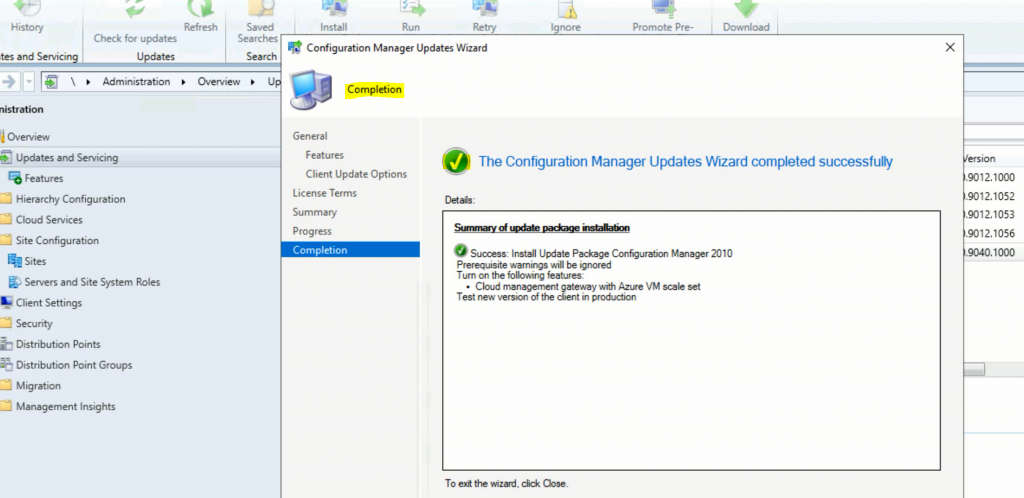Open the navigation history dropdown arrow
Image resolution: width=1024 pixels, height=498 pixels.
(29, 82)
